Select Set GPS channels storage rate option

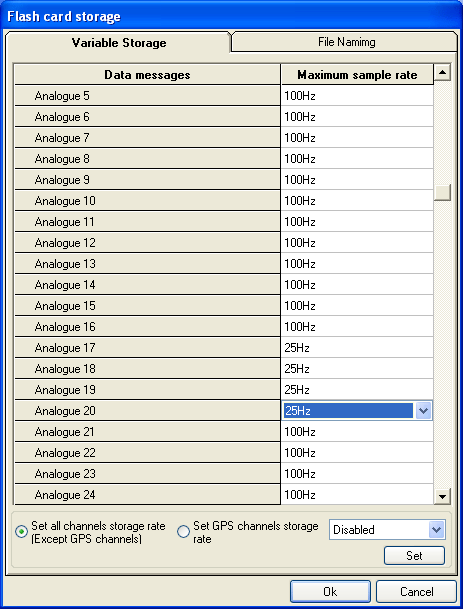coord(183,532)
